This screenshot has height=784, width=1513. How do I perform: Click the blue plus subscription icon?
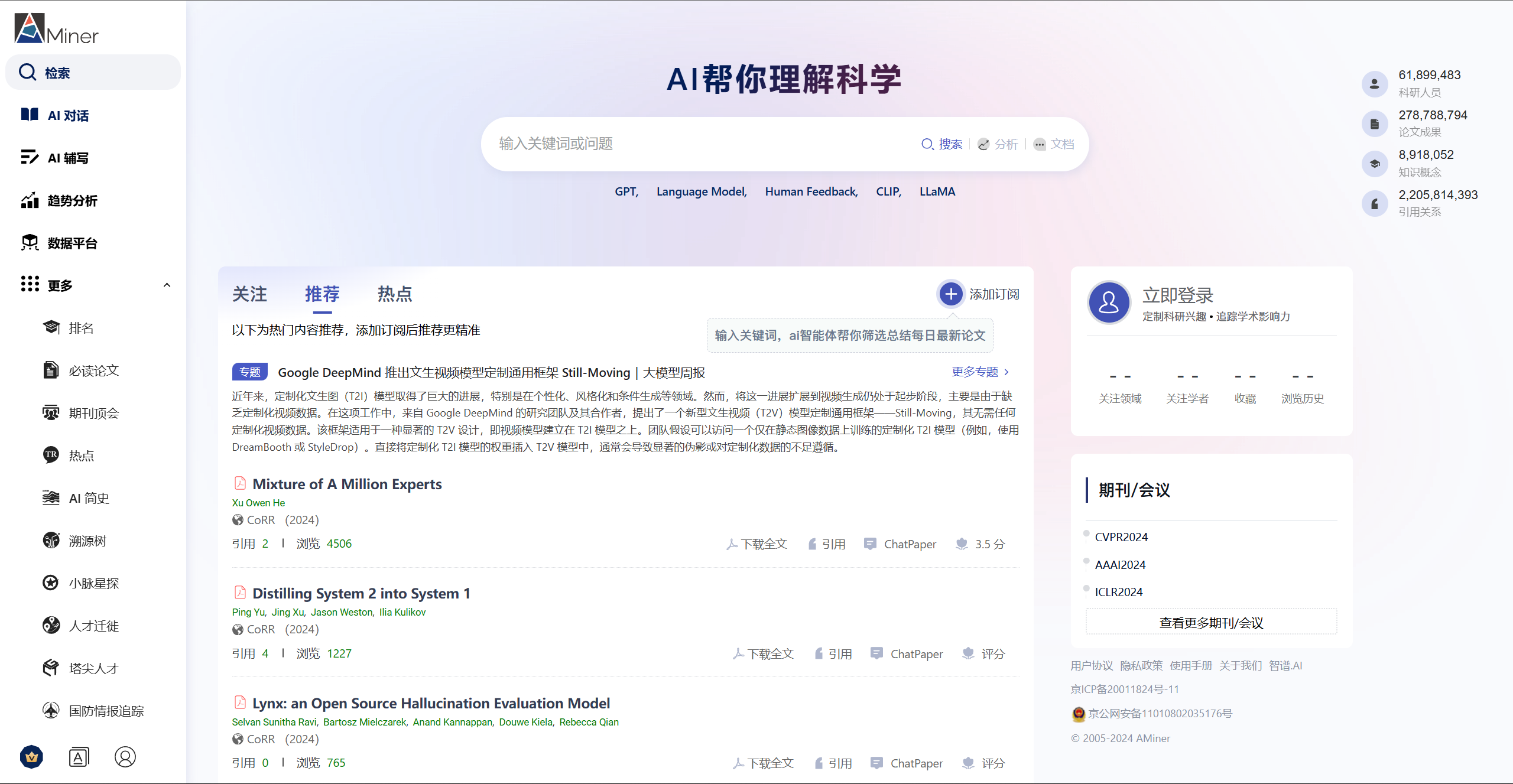coord(950,294)
